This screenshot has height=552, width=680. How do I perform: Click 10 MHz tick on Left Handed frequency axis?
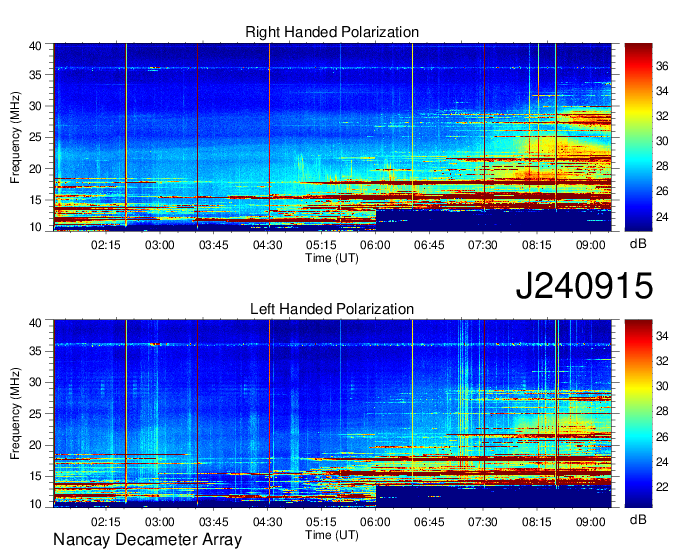point(36,504)
